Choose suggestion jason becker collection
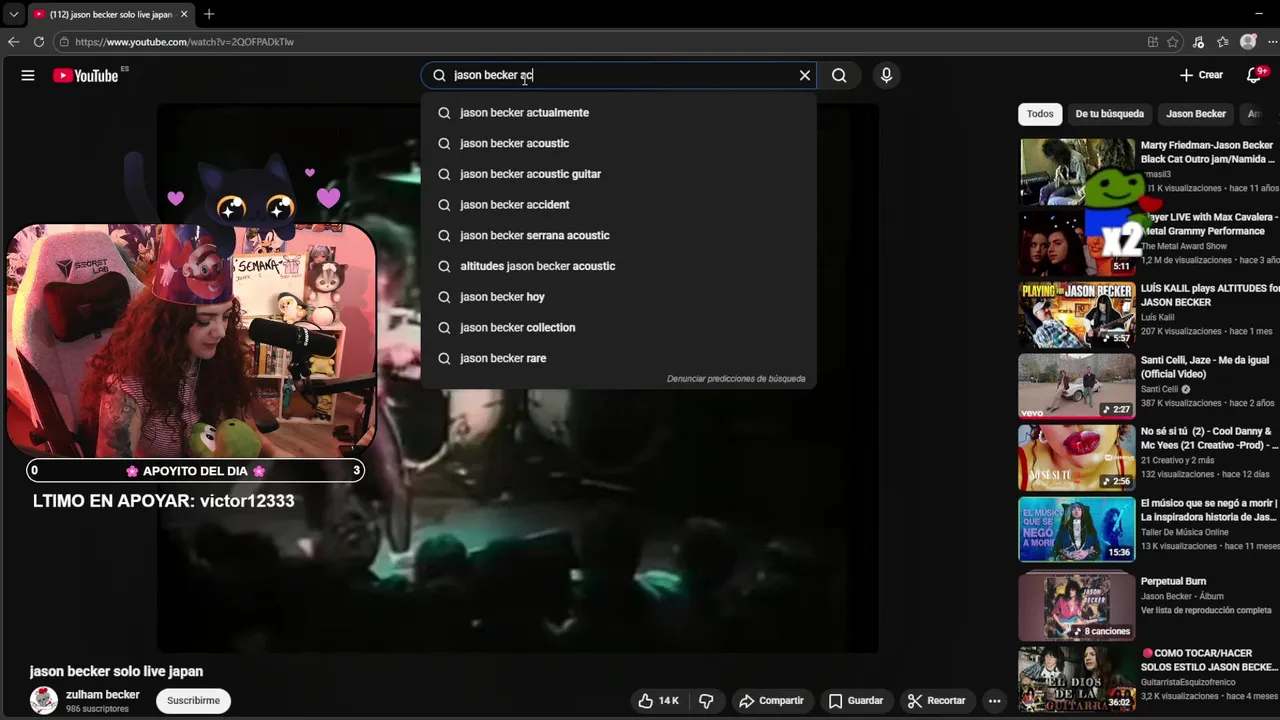 (618, 327)
